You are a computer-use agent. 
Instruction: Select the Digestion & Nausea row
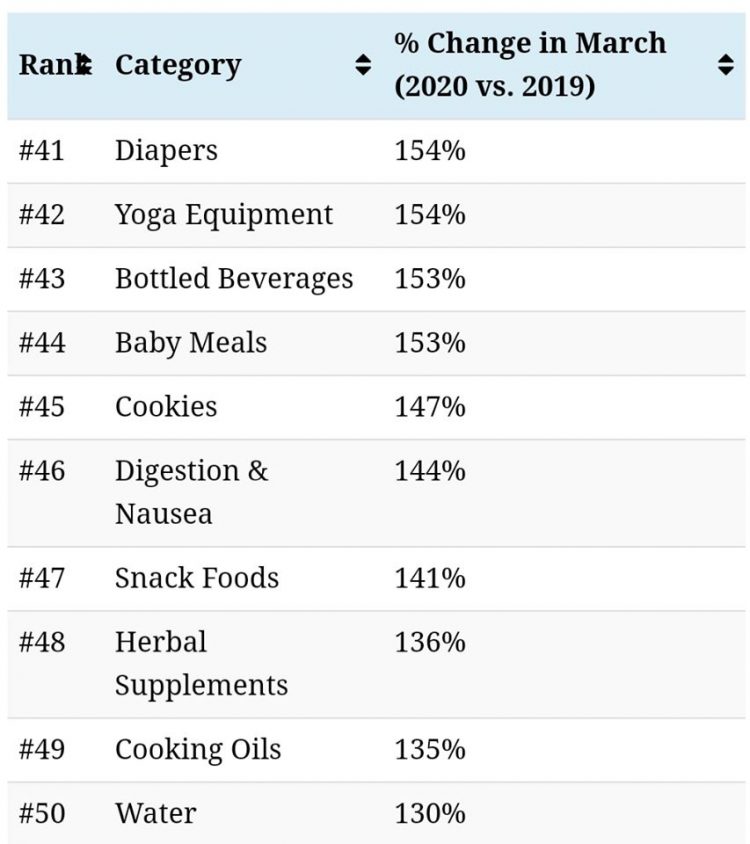pos(191,492)
